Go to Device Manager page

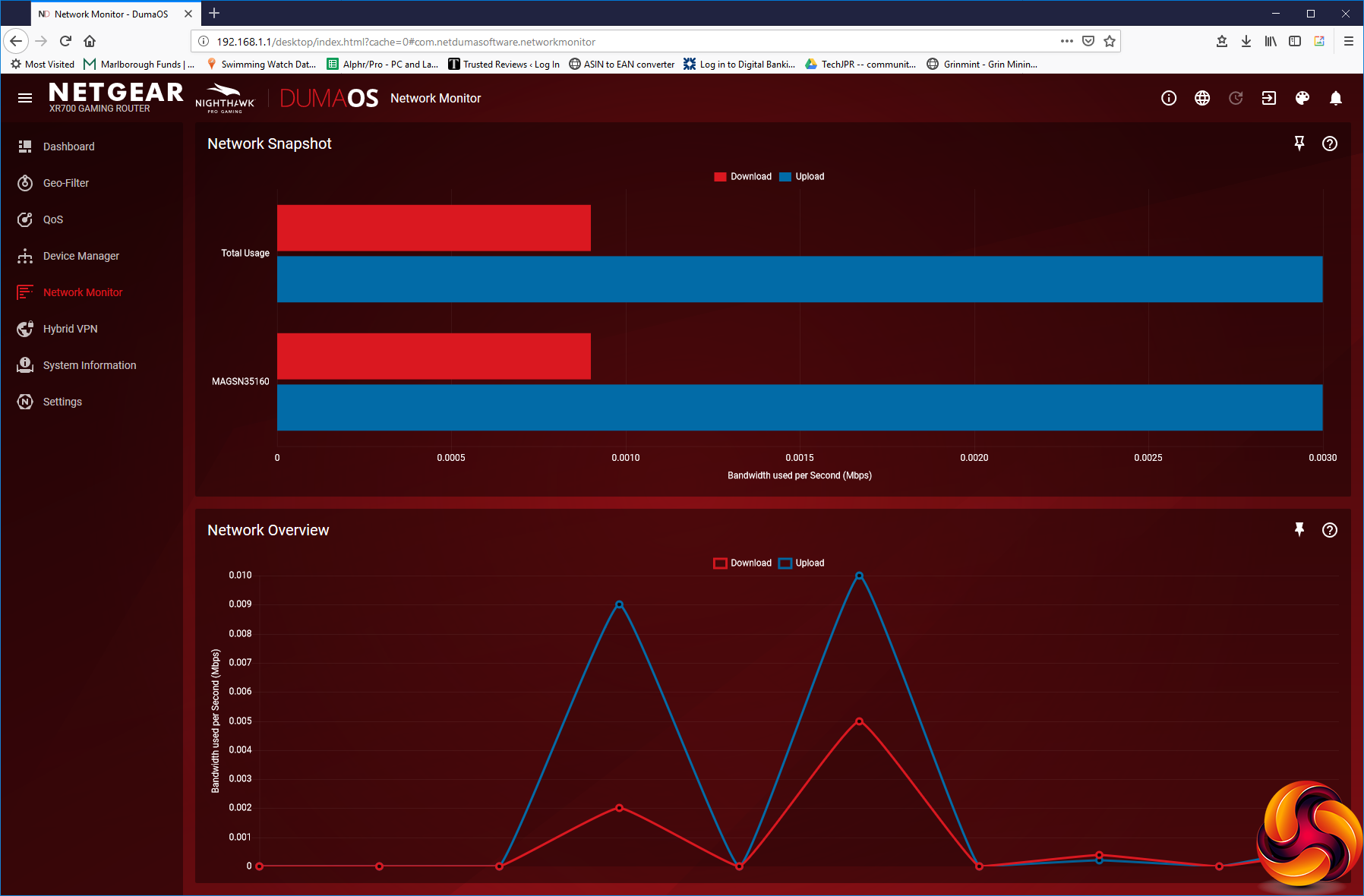(x=81, y=256)
